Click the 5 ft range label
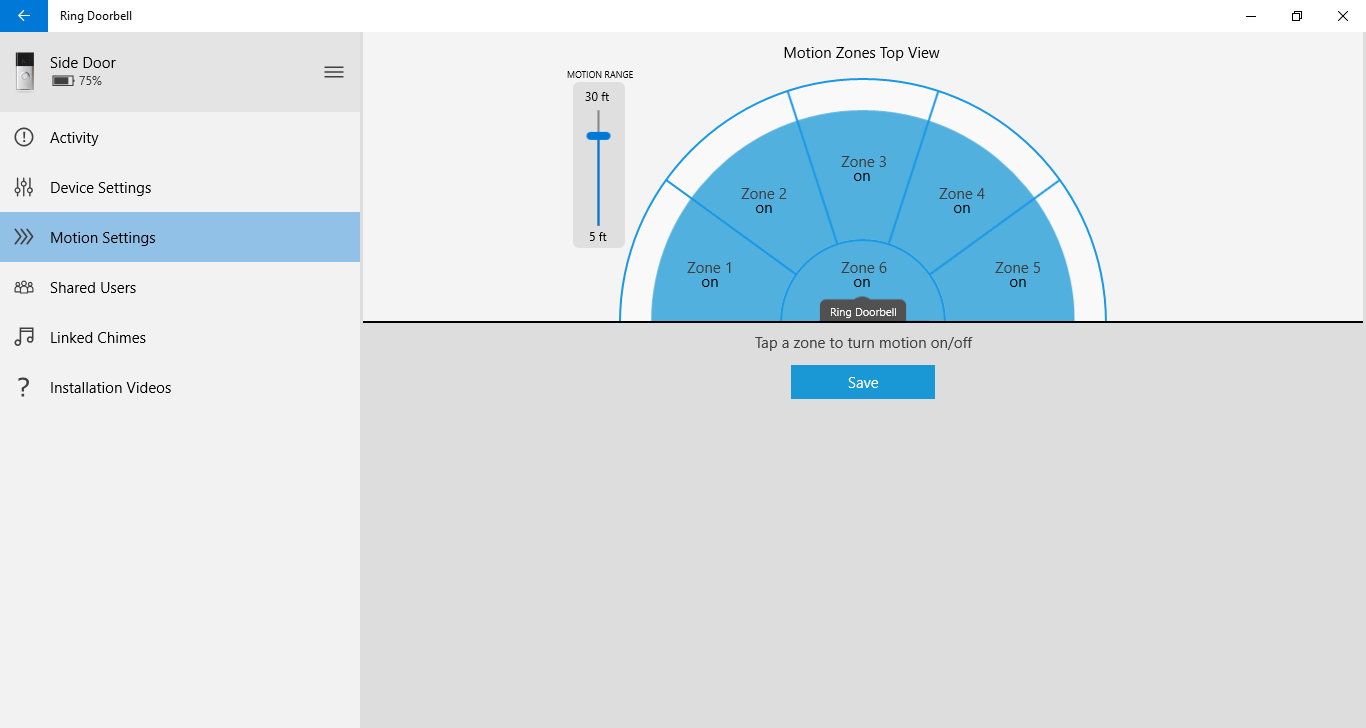This screenshot has height=728, width=1366. point(598,237)
